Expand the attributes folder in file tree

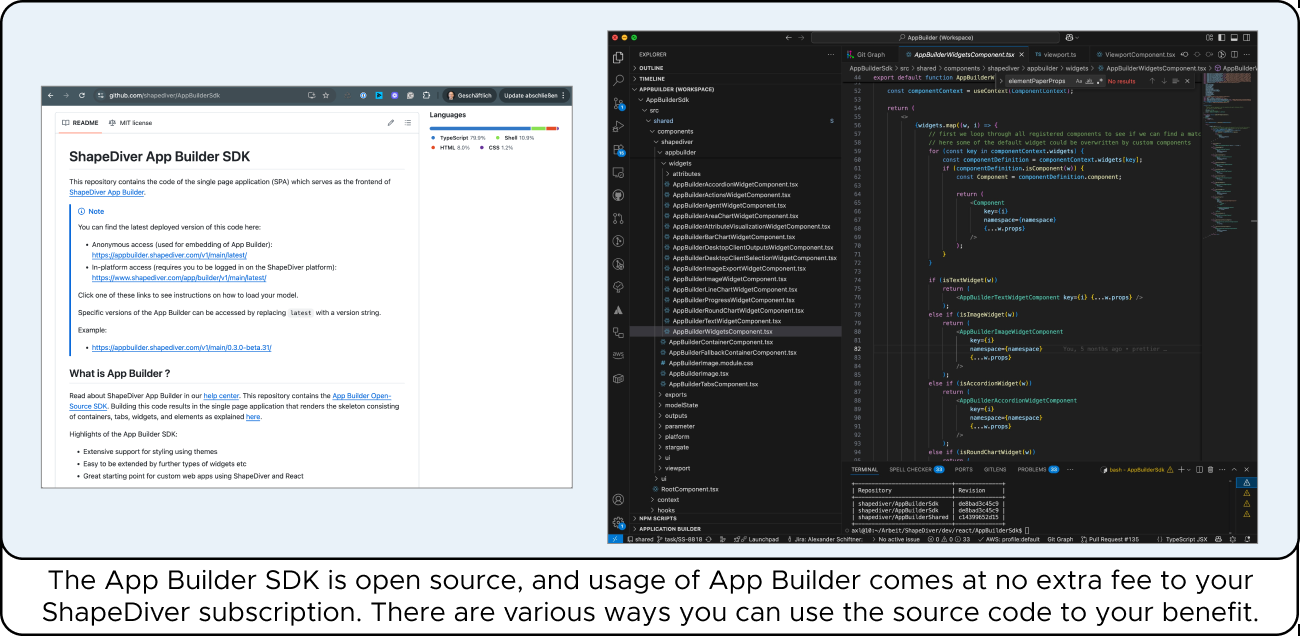pos(686,174)
